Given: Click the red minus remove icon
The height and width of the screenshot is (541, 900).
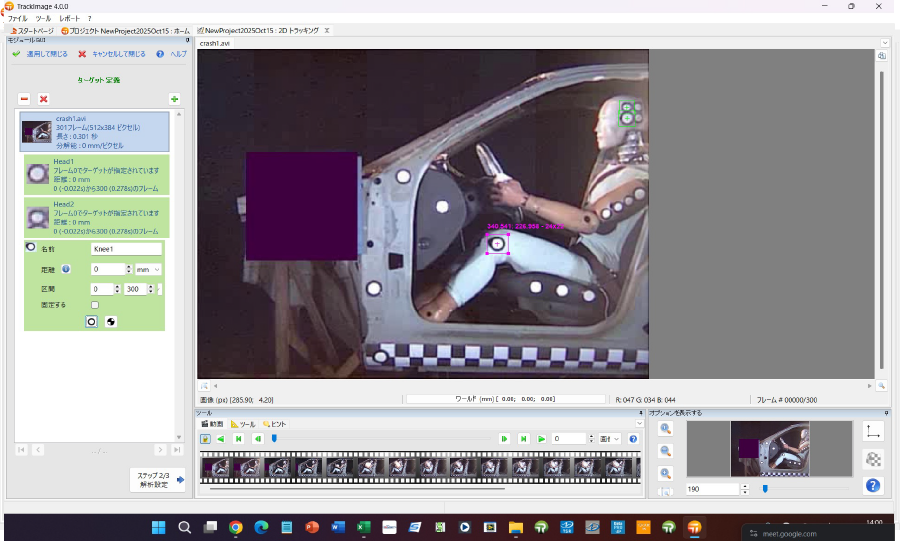Looking at the screenshot, I should coord(24,99).
